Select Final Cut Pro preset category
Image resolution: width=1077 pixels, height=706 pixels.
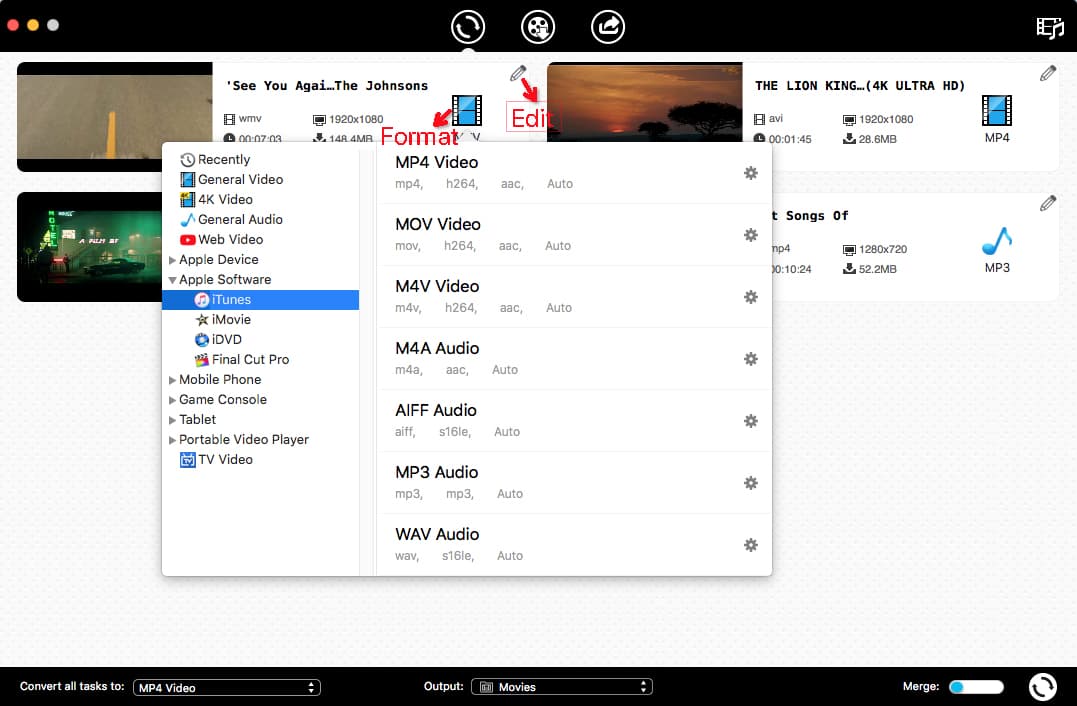tap(242, 359)
